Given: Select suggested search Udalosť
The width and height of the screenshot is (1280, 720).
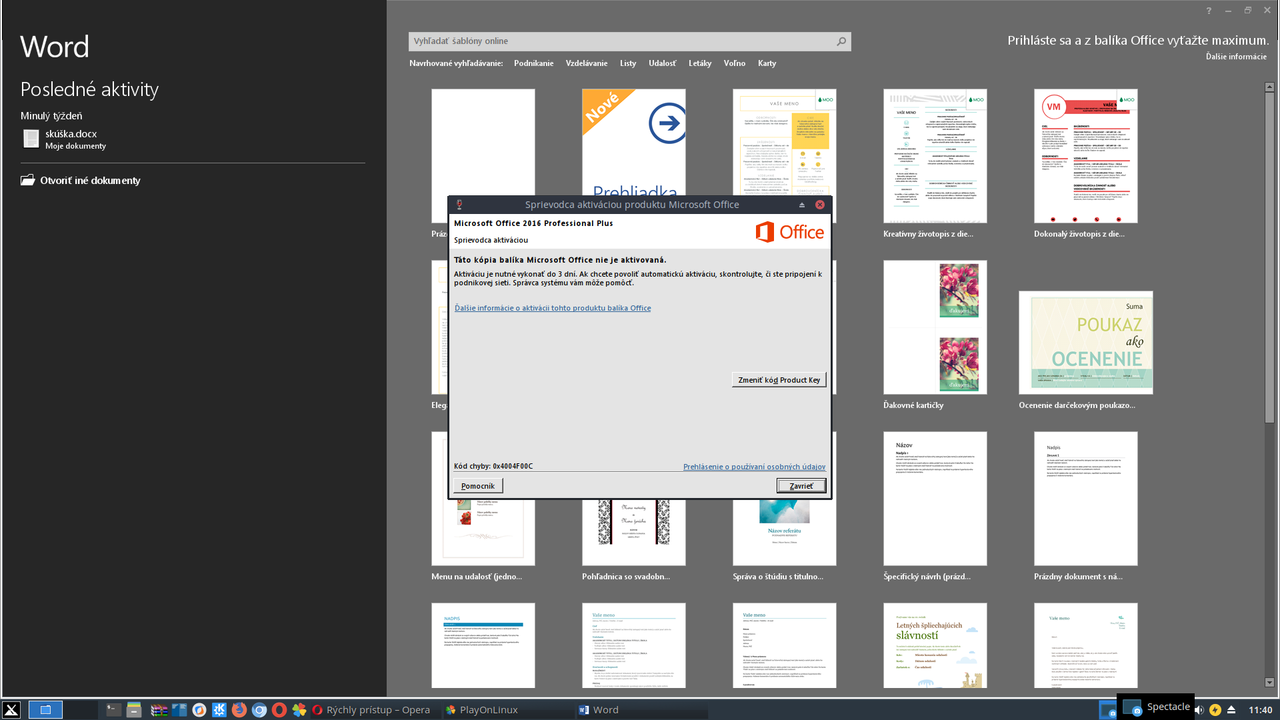Looking at the screenshot, I should tap(662, 63).
